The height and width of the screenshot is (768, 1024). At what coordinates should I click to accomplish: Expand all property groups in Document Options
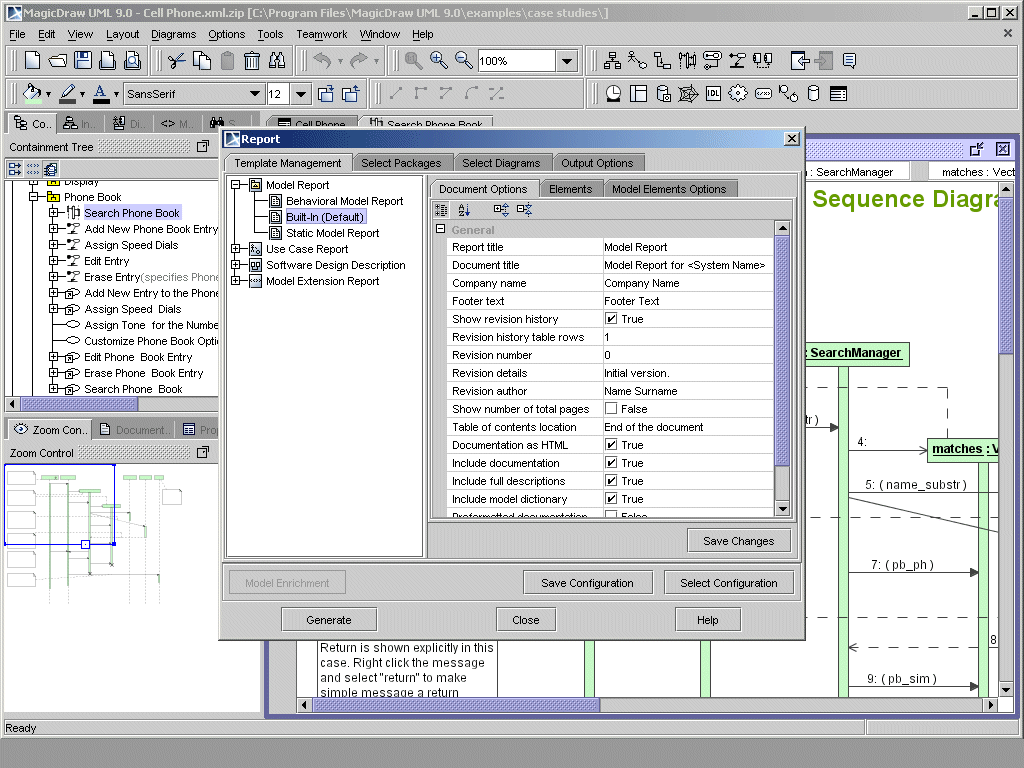point(501,210)
